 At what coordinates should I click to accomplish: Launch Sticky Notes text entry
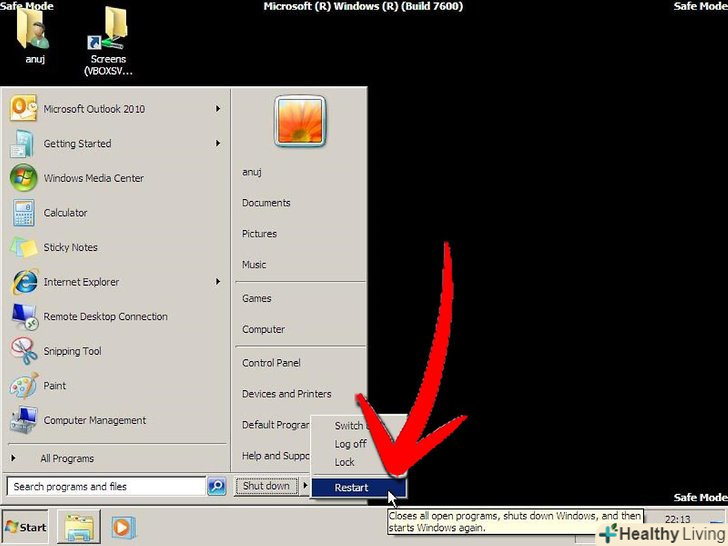pyautogui.click(x=71, y=247)
